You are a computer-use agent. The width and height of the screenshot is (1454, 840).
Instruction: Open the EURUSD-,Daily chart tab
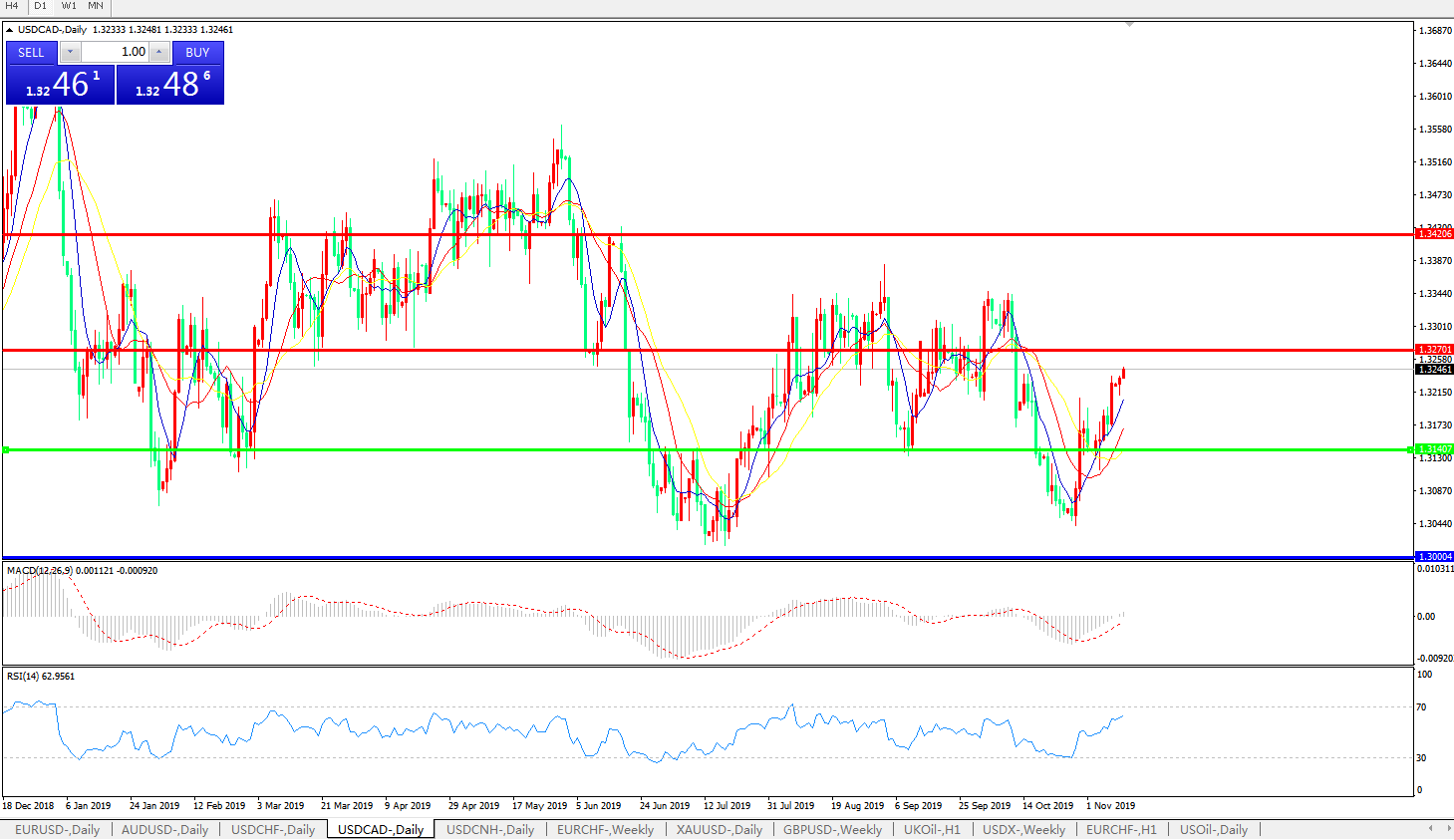57,829
